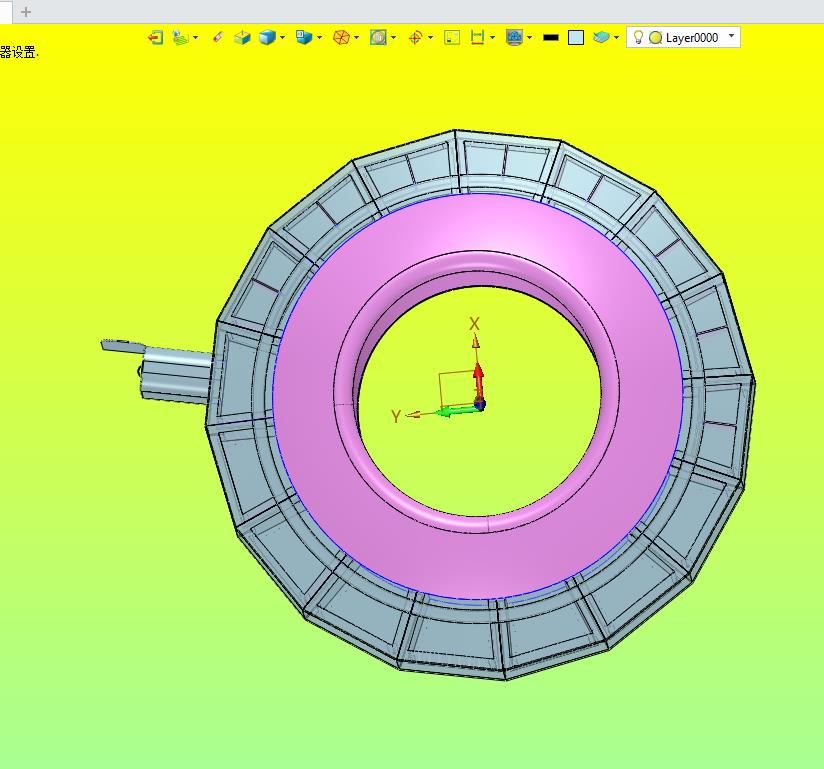
Task: Click the dimension measure icon
Action: (x=477, y=37)
